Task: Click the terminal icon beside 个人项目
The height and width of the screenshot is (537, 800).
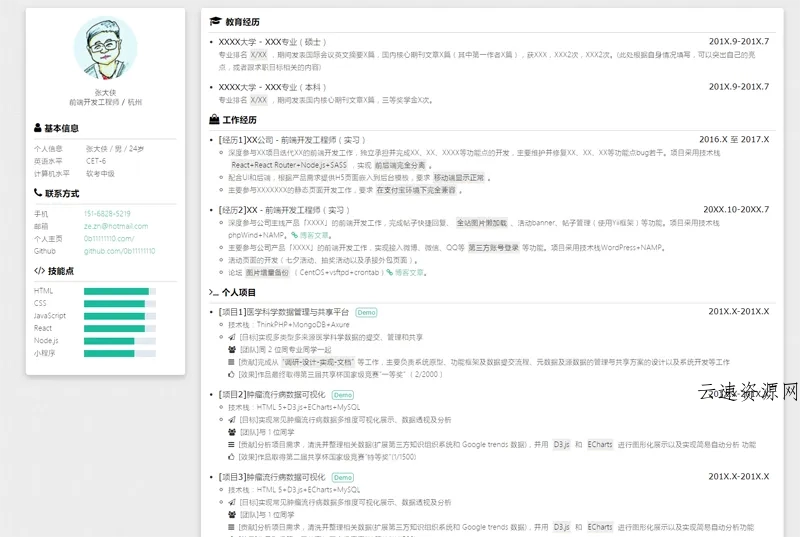Action: pos(214,293)
